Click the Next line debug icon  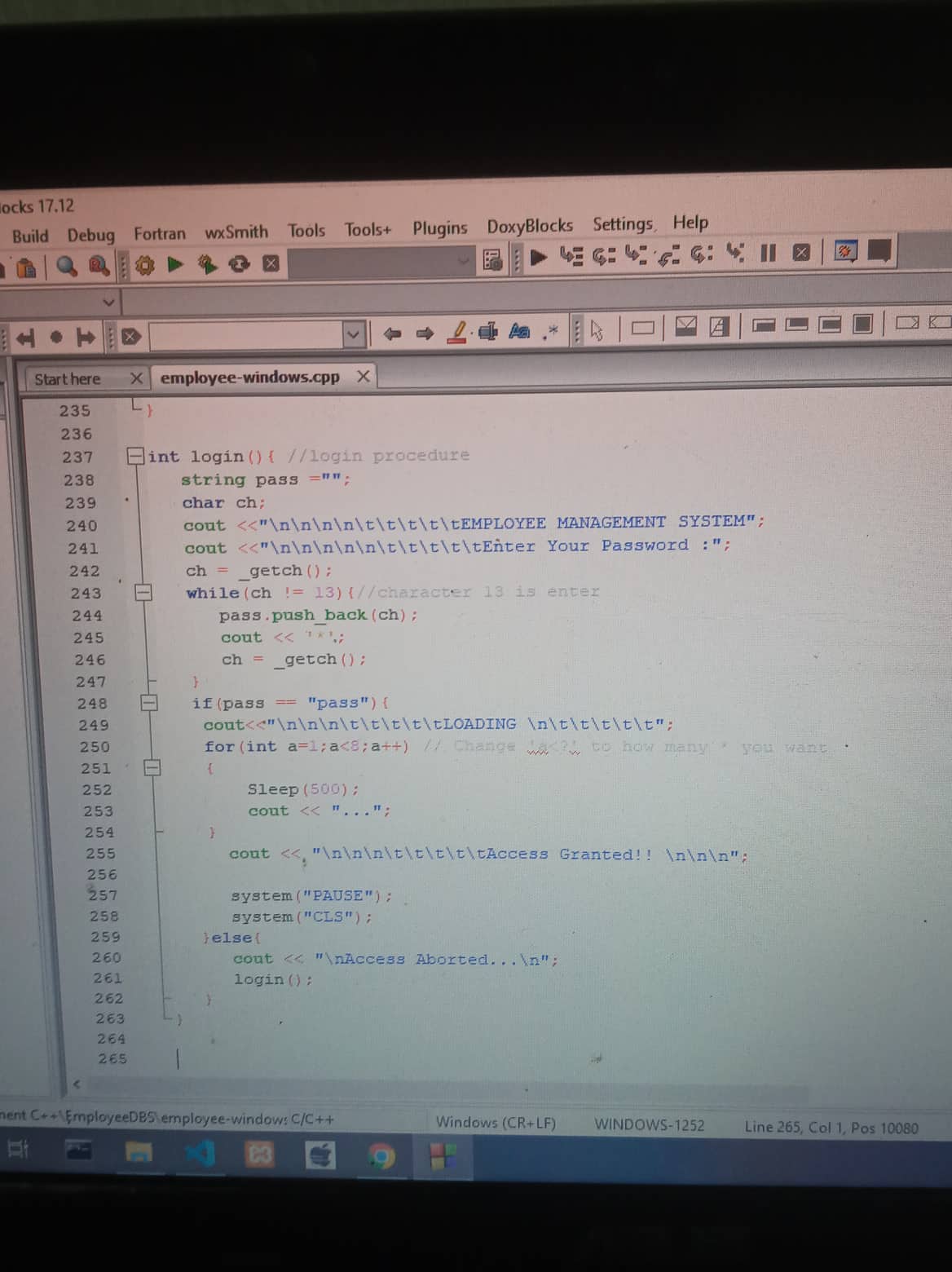tap(603, 256)
